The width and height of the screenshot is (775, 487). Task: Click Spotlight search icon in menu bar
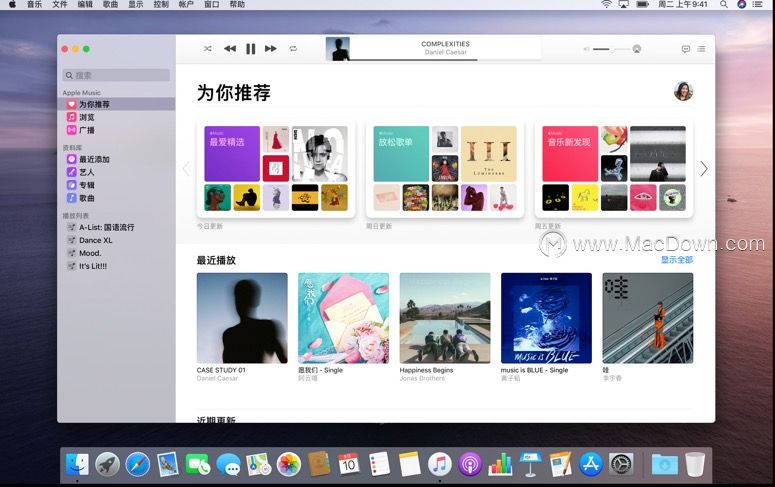coord(724,4)
